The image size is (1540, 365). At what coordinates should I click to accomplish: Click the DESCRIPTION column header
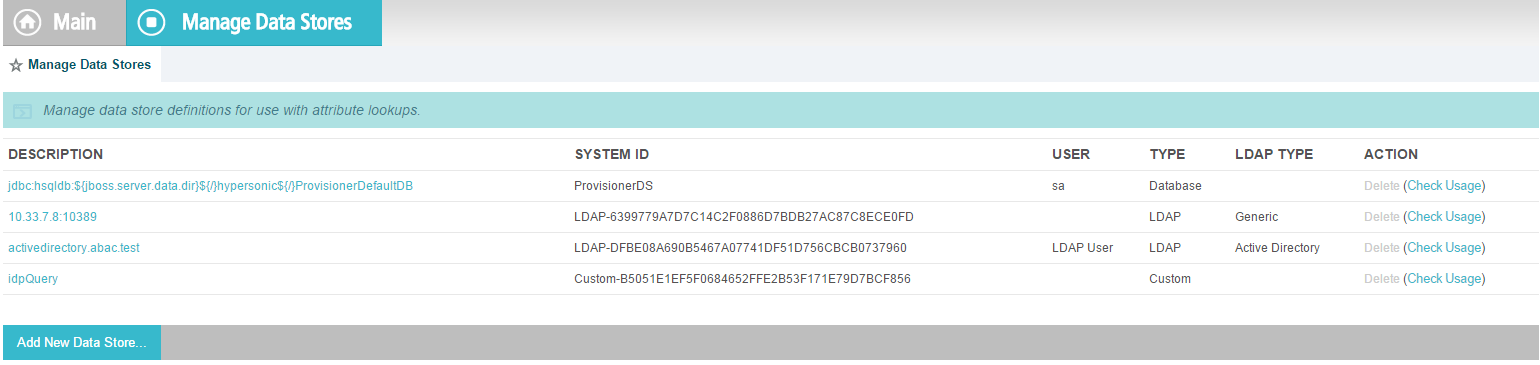56,155
